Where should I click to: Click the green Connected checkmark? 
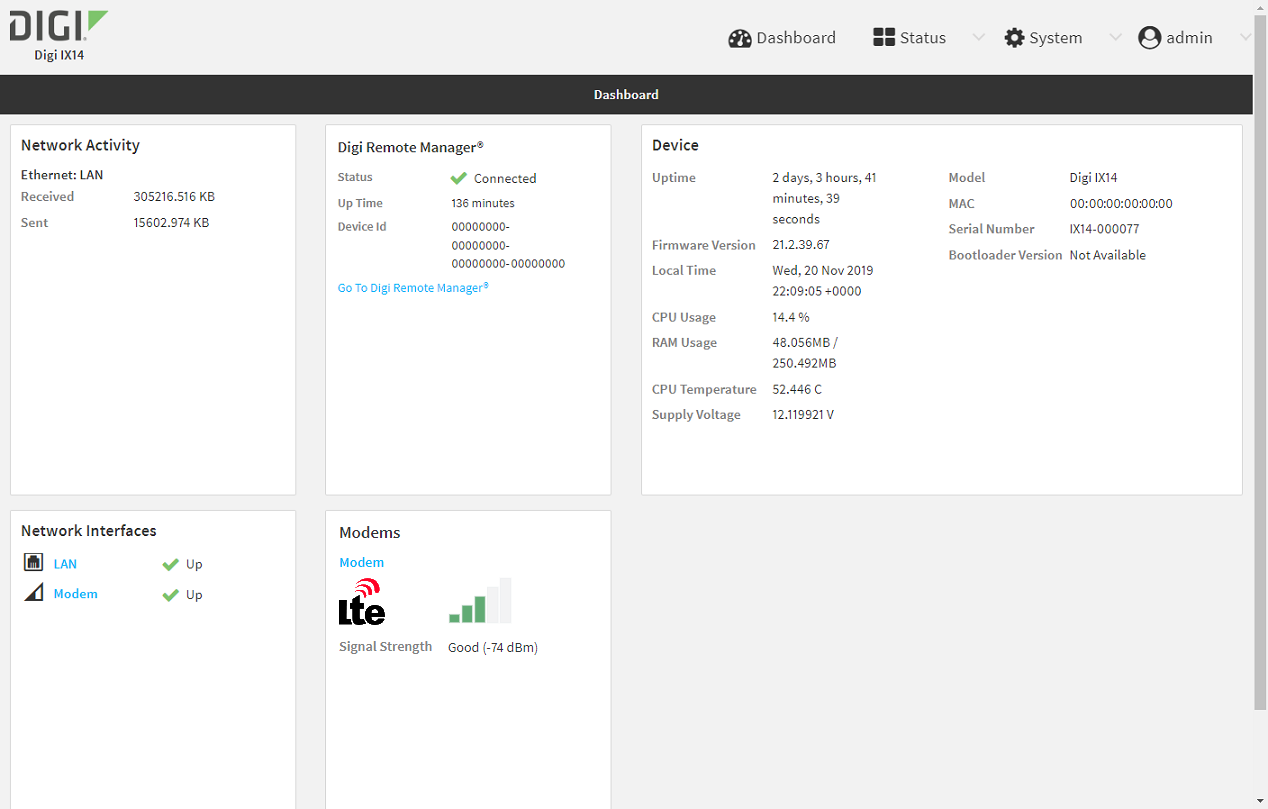point(459,178)
